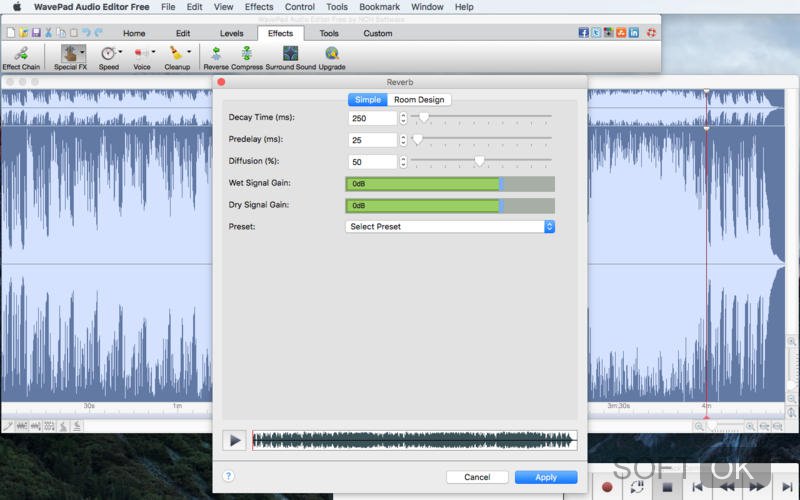Open the Levels ribbon tab
Viewport: 800px width, 500px height.
232,33
